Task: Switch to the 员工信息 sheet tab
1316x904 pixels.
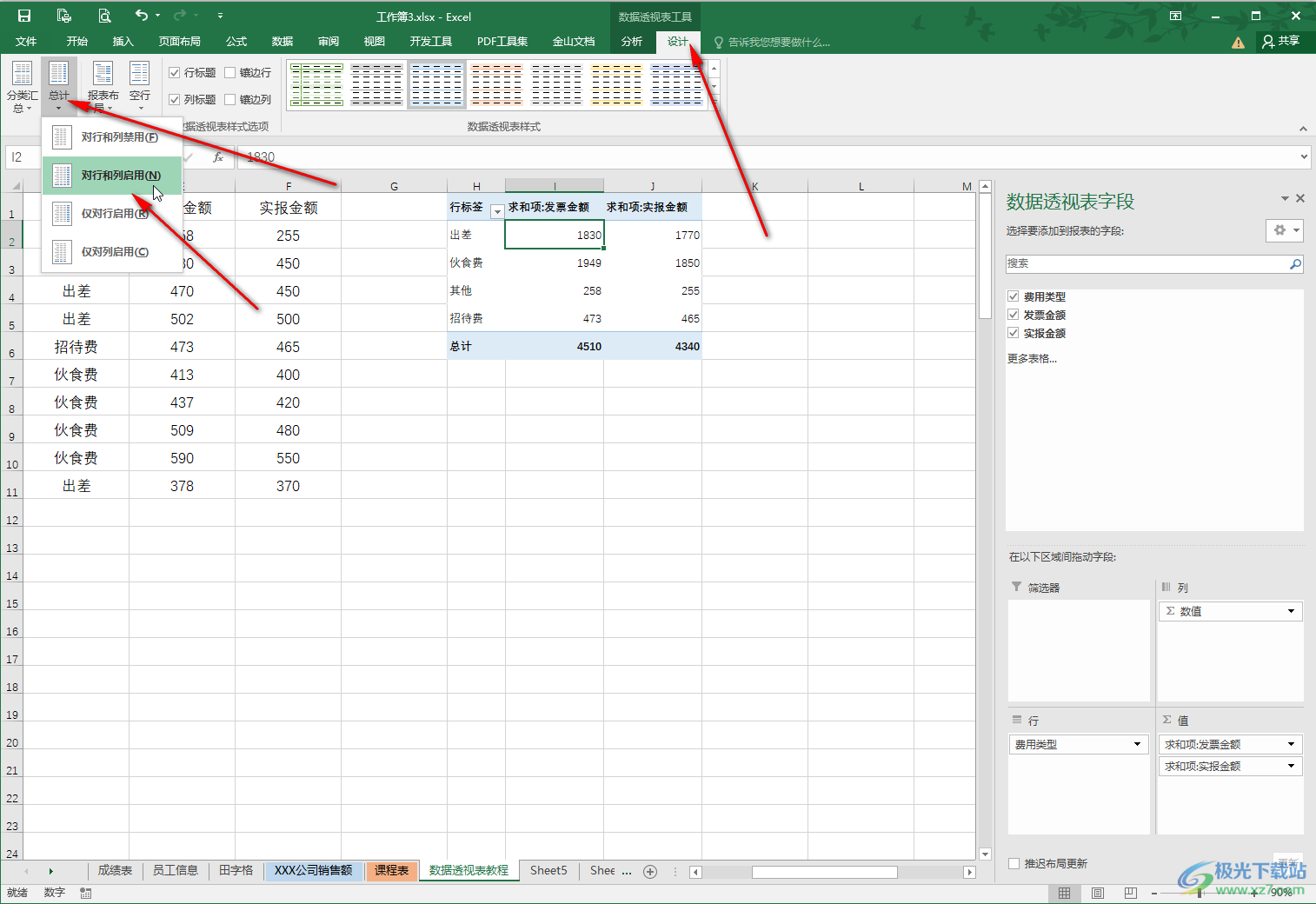Action: 176,870
